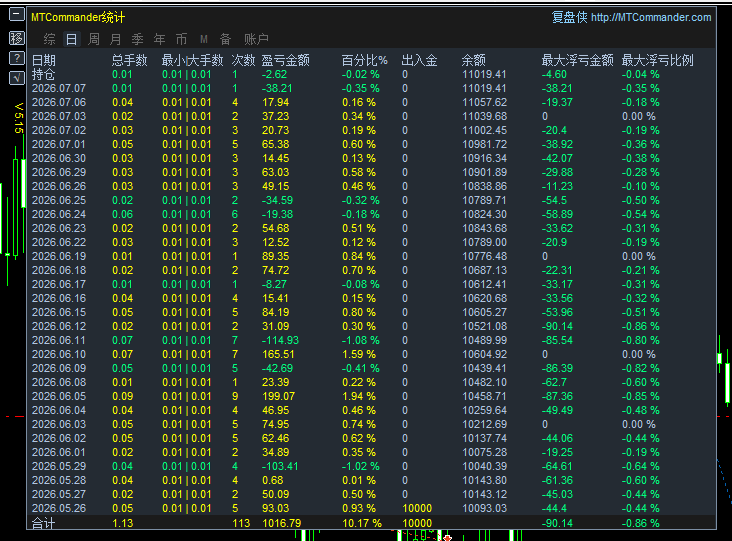Open the 季 quarterly tab
Image resolution: width=732 pixels, height=541 pixels.
coord(137,39)
